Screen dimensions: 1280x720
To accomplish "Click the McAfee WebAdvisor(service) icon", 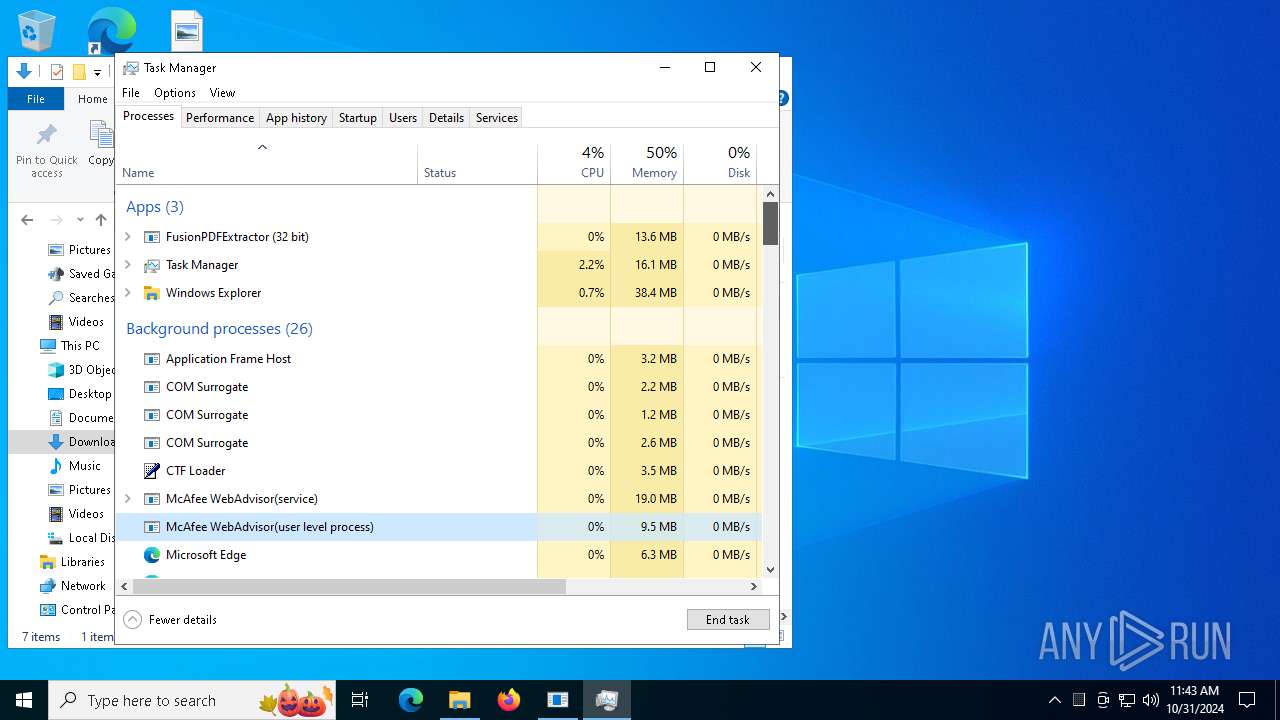I will 152,499.
